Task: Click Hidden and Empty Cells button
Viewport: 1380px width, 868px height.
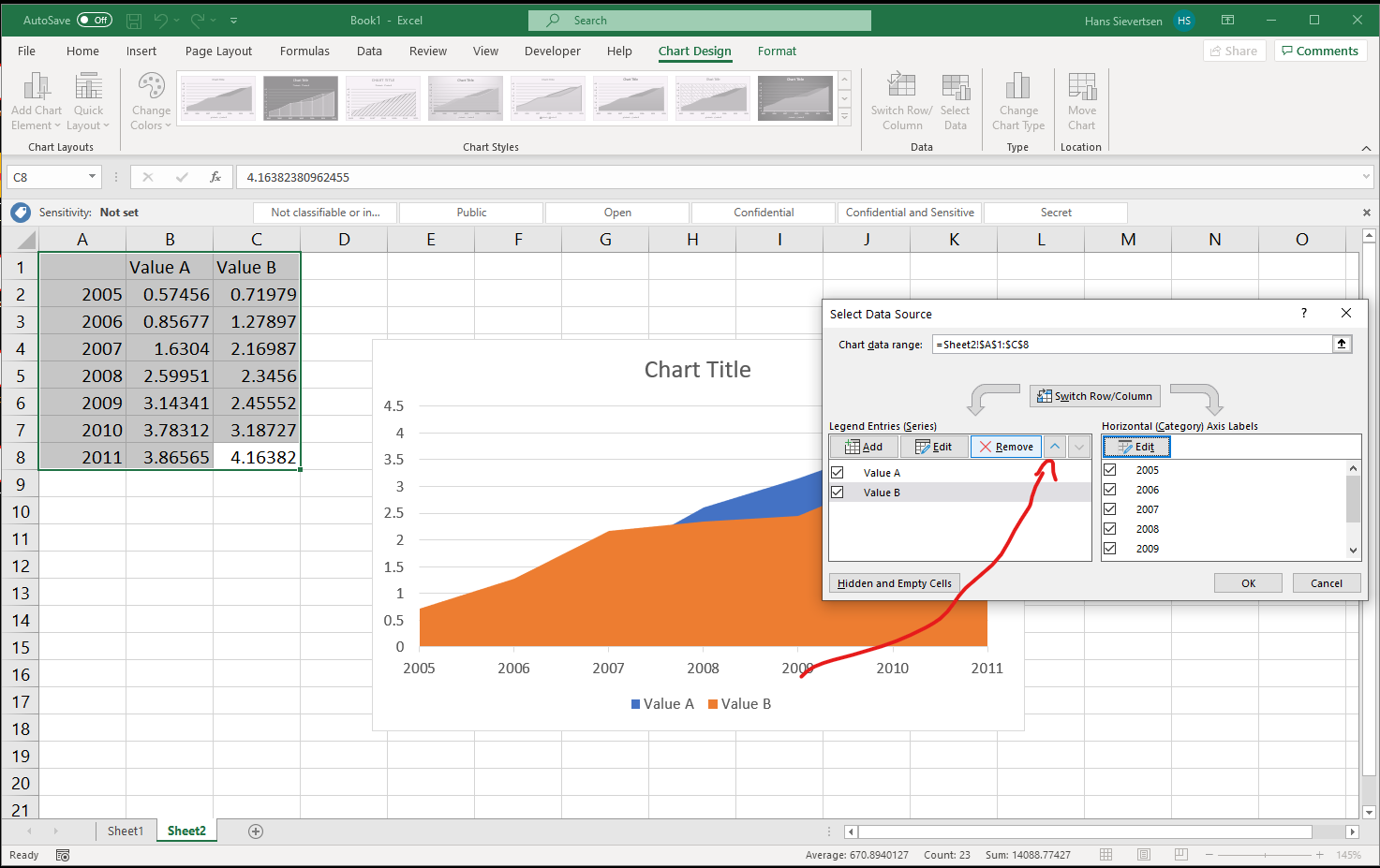Action: click(x=895, y=582)
